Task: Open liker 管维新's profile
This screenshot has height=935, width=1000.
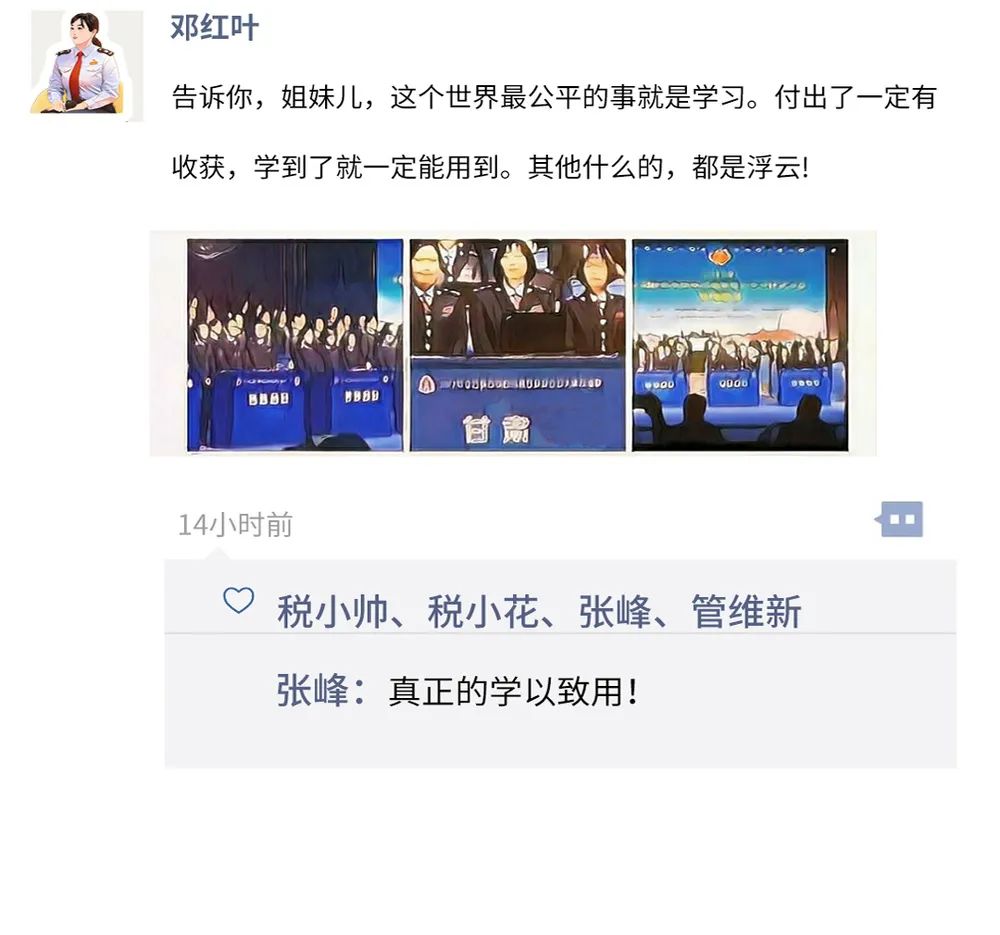Action: click(746, 612)
